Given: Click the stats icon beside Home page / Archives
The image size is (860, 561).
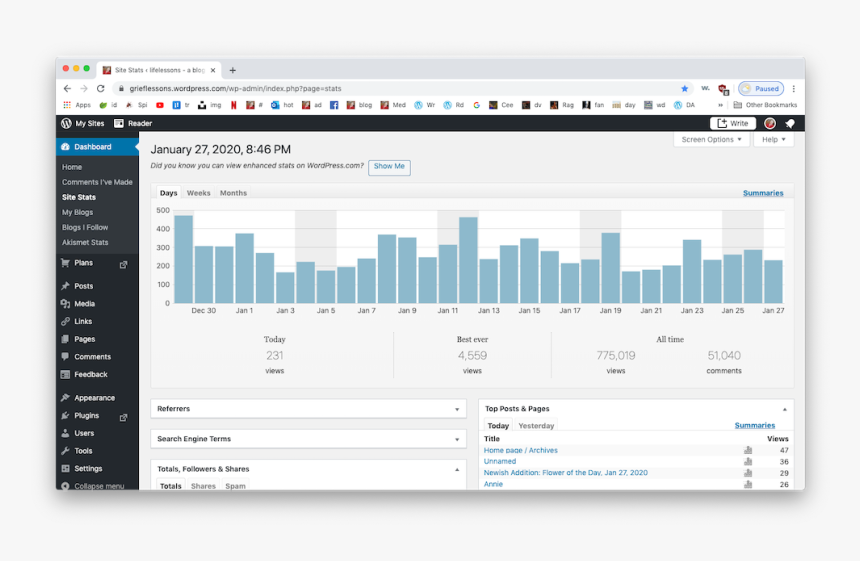Looking at the screenshot, I should pyautogui.click(x=748, y=451).
